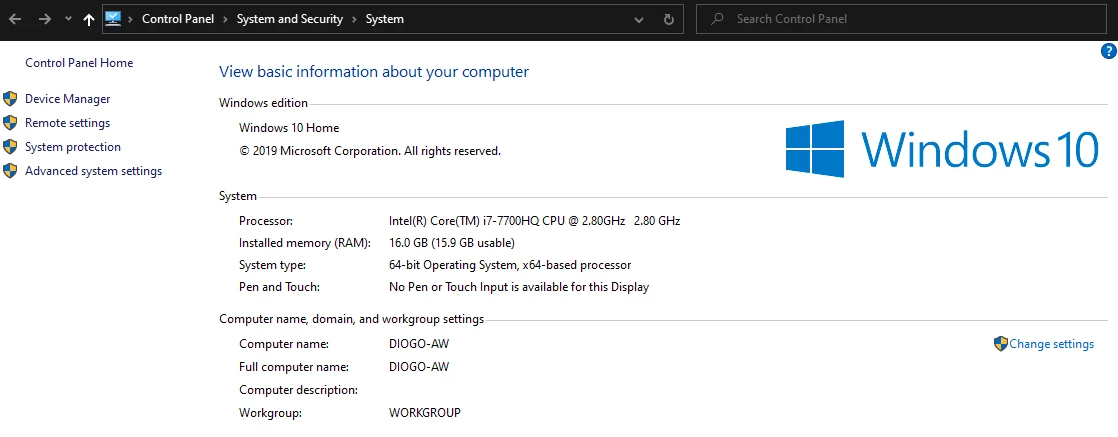Refresh the System page

(x=669, y=20)
